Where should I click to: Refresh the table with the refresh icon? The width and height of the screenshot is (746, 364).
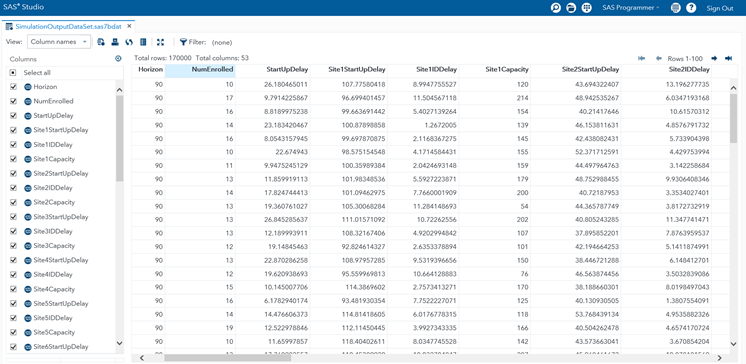click(129, 42)
